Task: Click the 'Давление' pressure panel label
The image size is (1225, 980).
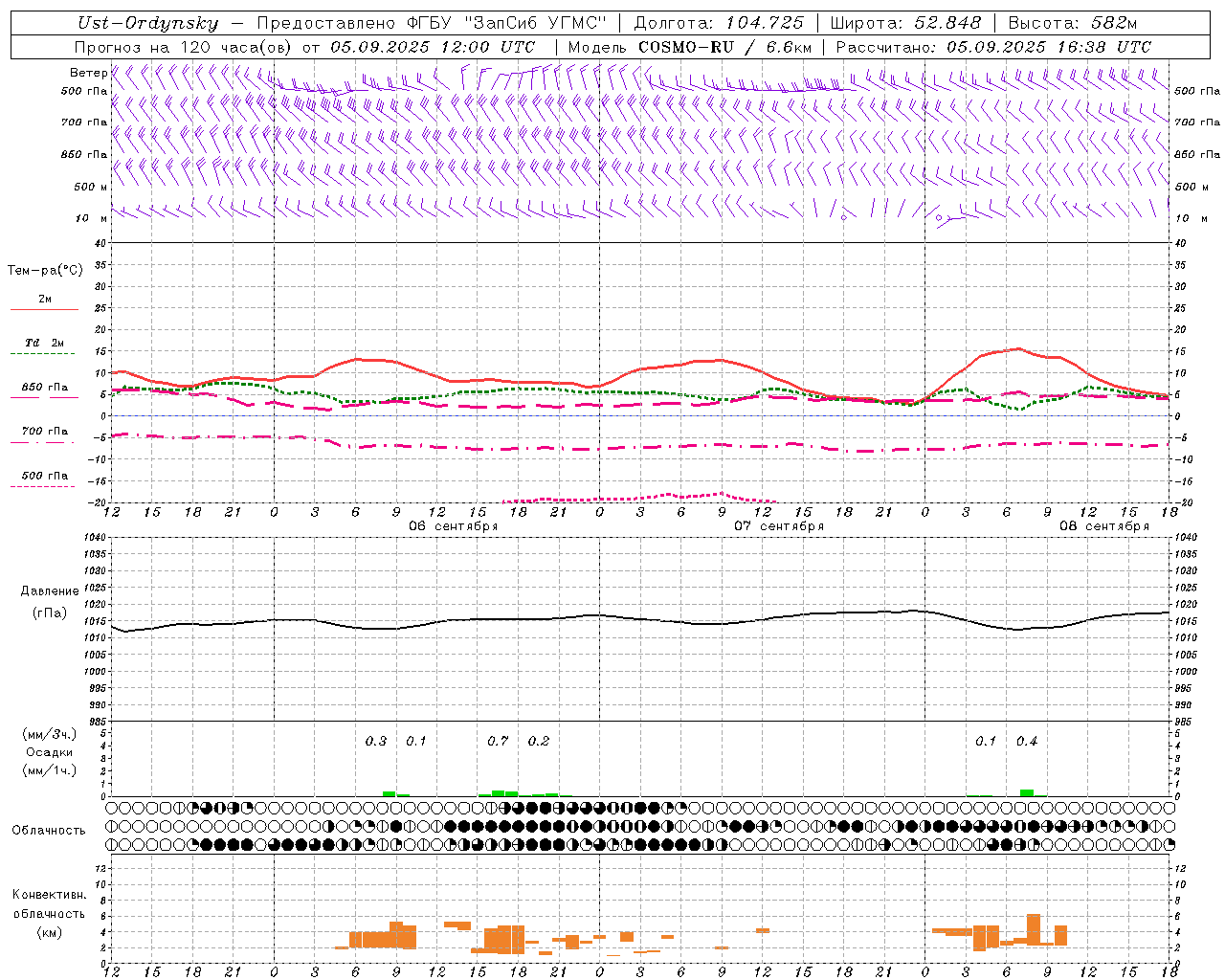Action: click(50, 591)
